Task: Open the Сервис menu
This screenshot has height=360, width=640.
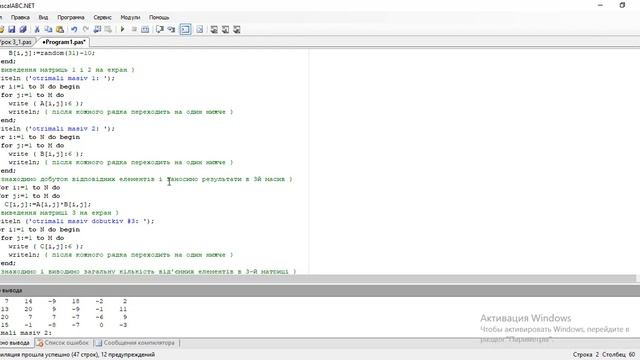Action: [102, 17]
